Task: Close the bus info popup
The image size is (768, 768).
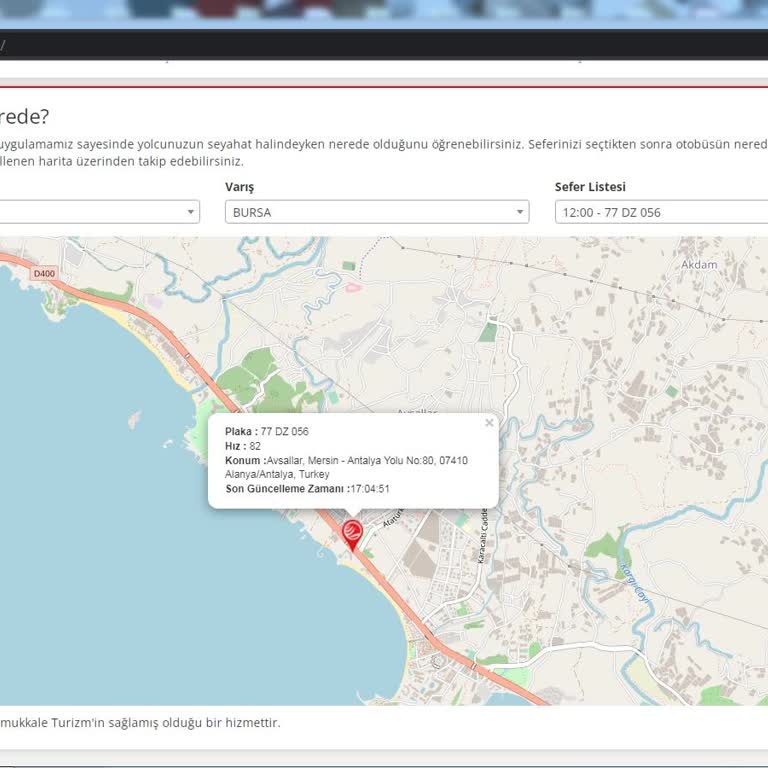Action: [x=489, y=423]
